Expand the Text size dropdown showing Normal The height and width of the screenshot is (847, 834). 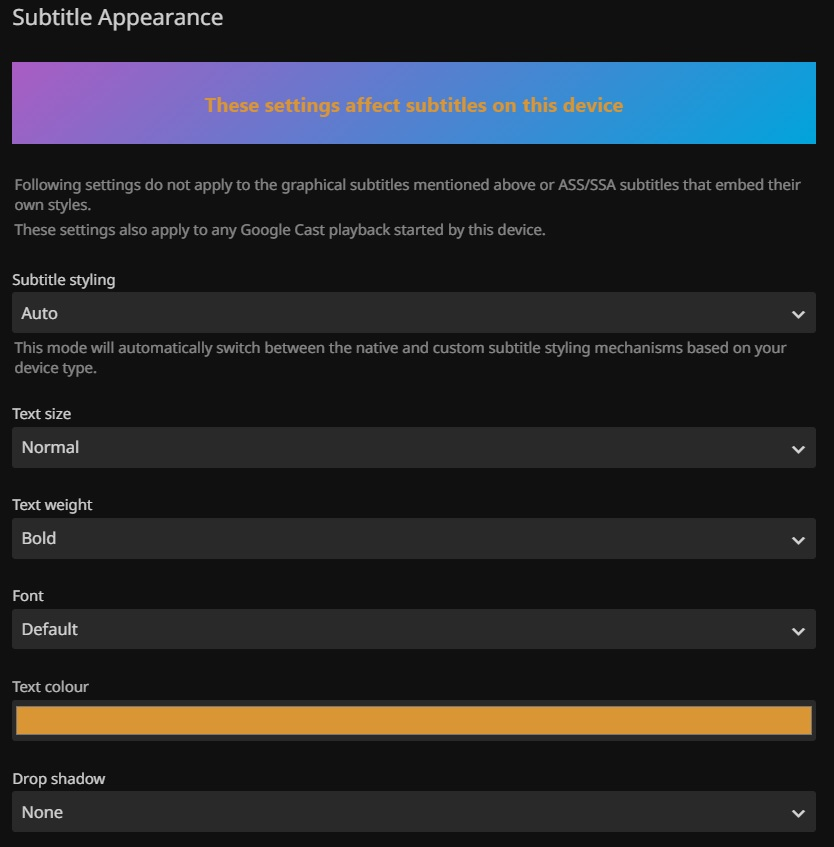click(400, 448)
